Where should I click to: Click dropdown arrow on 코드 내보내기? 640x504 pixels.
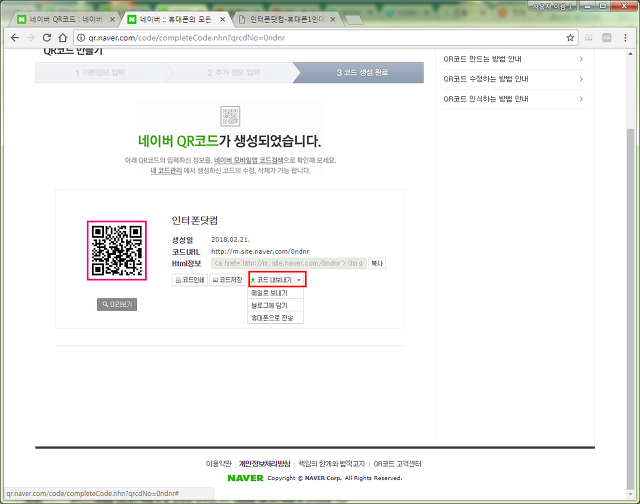pyautogui.click(x=299, y=280)
